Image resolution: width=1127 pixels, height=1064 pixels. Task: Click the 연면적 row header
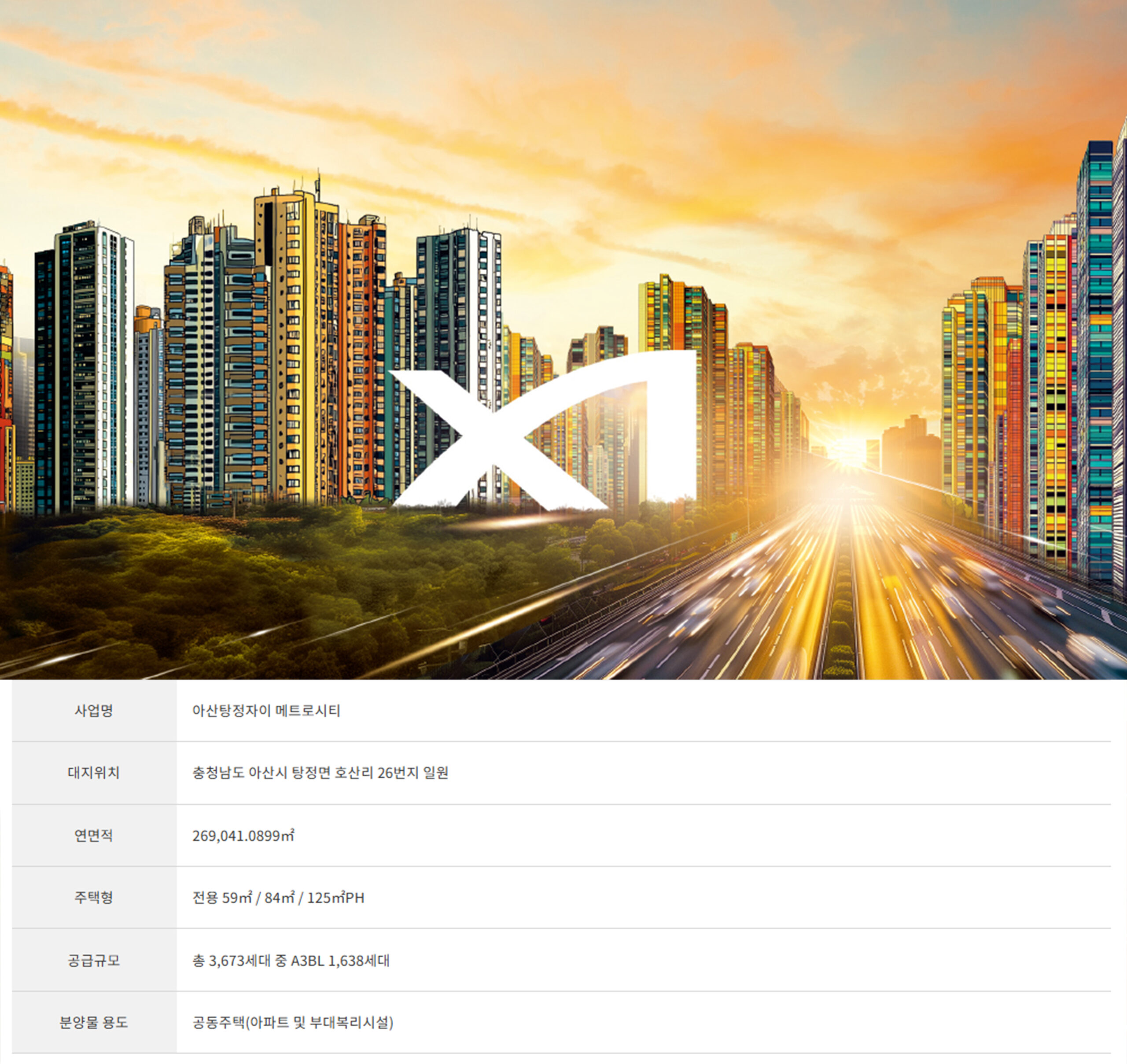pos(94,835)
